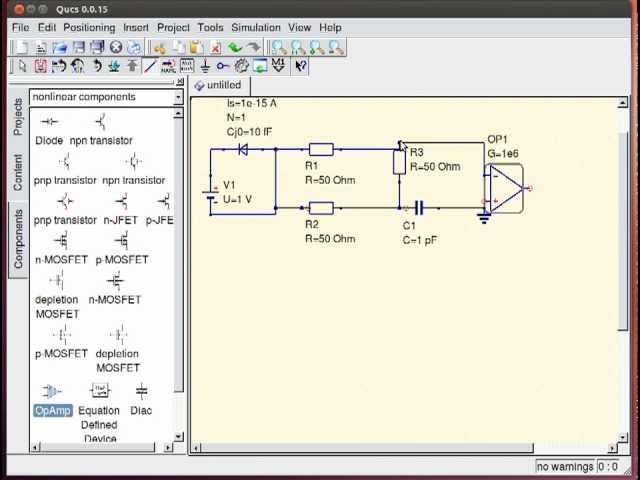Screen dimensions: 640x480
Task: Click the What's This help icon
Action: pyautogui.click(x=301, y=66)
